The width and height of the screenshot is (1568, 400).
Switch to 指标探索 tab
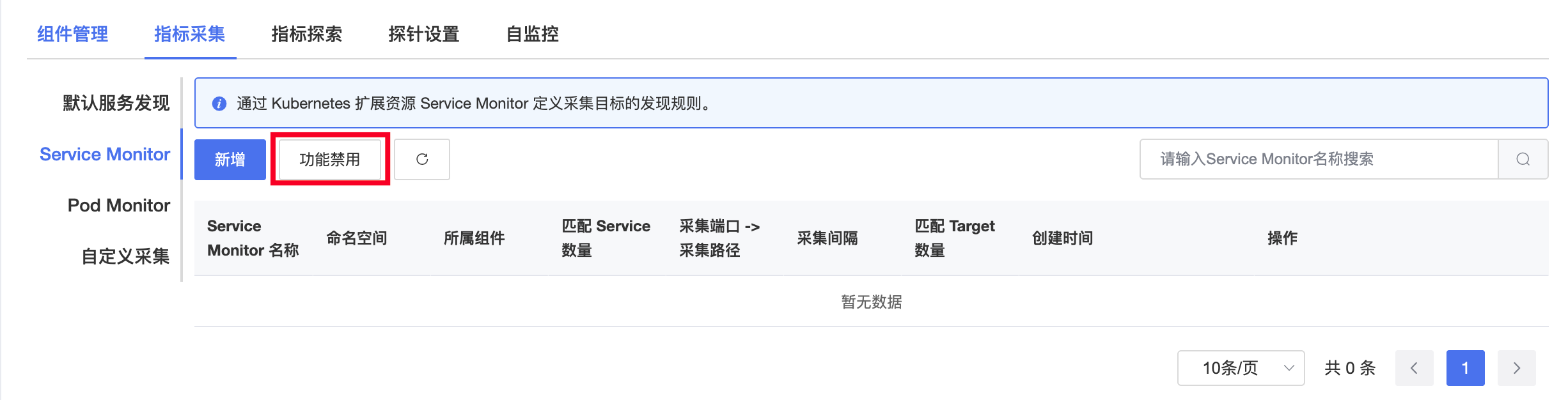coord(307,34)
